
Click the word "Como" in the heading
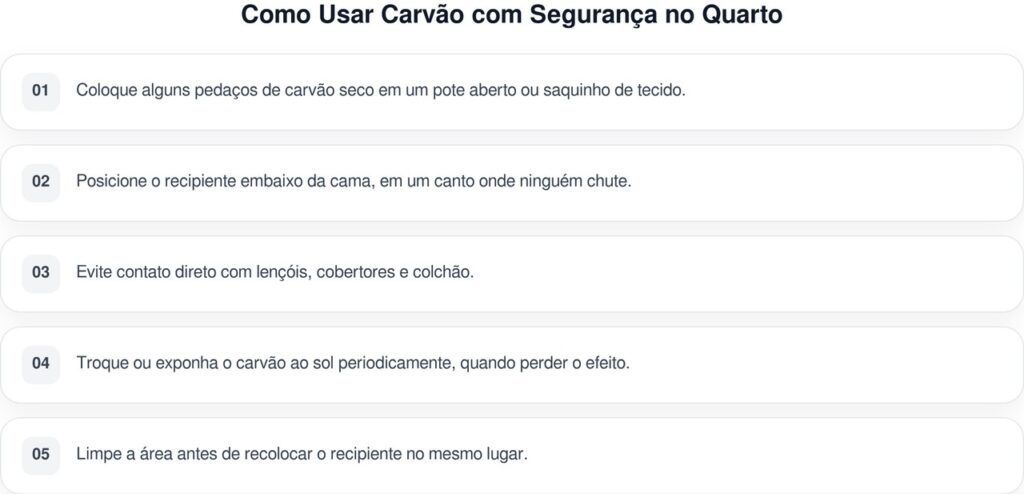click(x=273, y=17)
